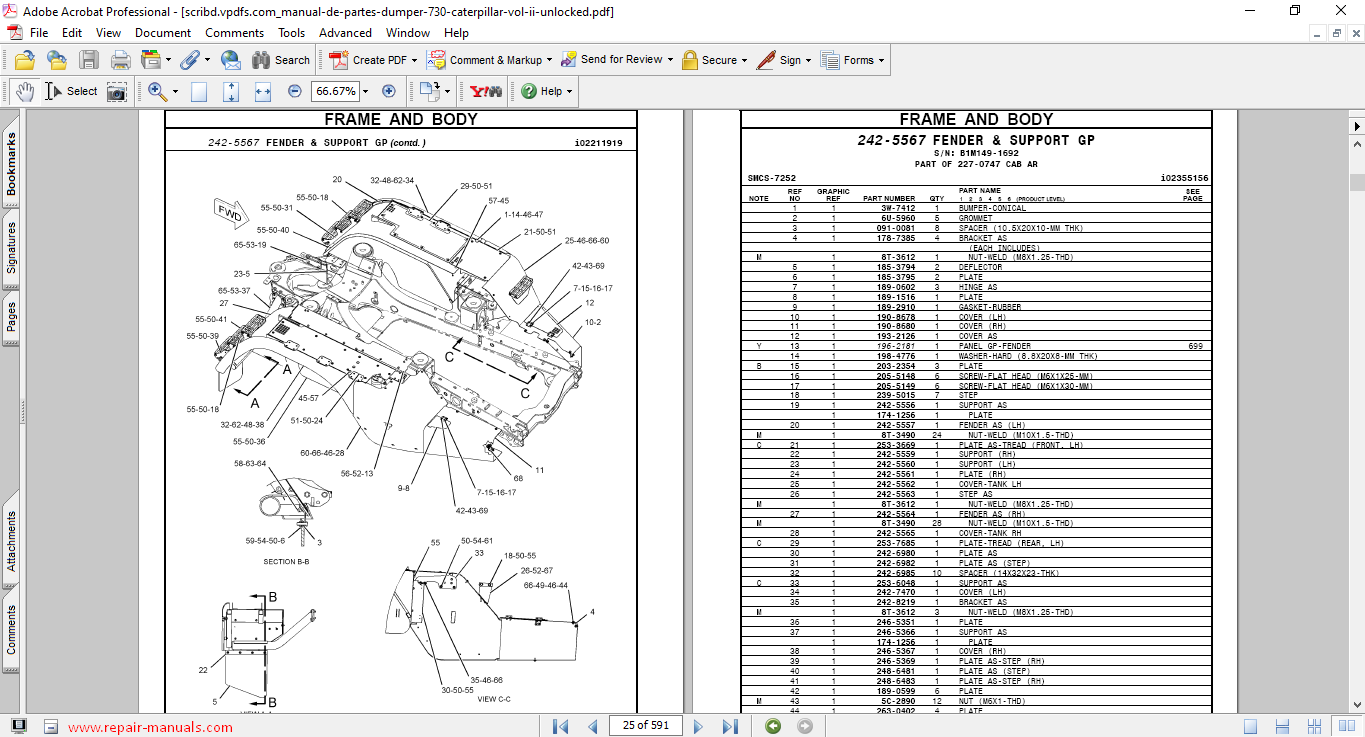Image resolution: width=1365 pixels, height=737 pixels.
Task: Expand the Comment & Markup dropdown
Action: [550, 60]
